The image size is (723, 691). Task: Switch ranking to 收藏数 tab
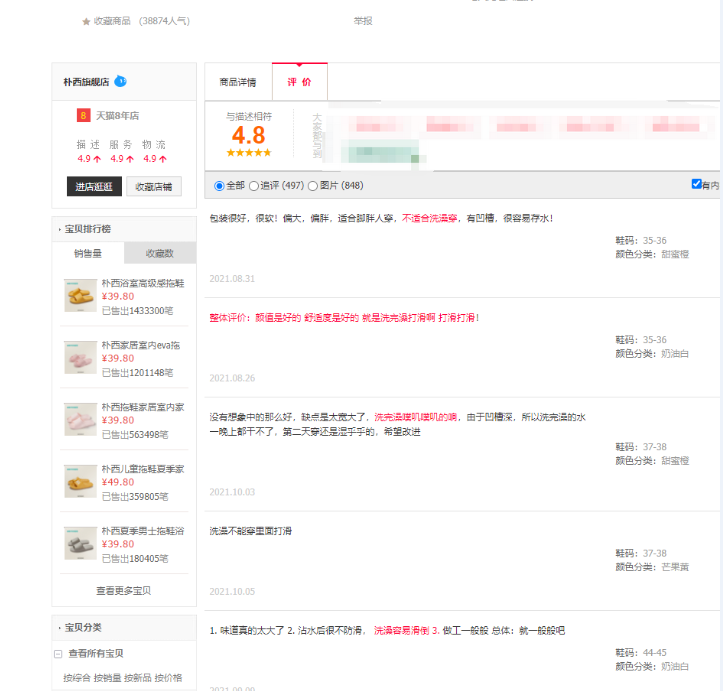pyautogui.click(x=160, y=253)
